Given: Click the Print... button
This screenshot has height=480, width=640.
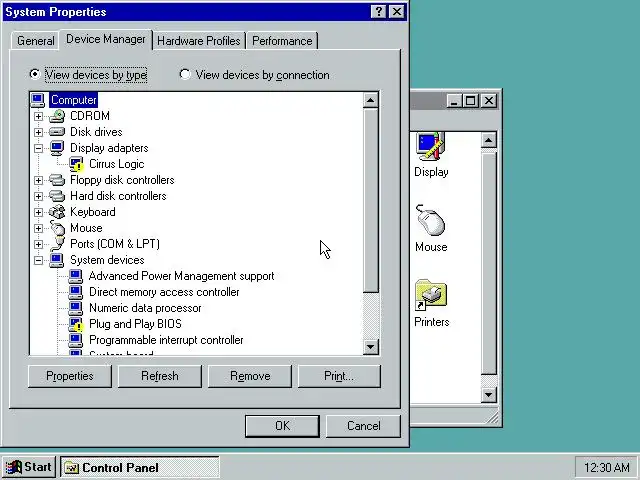Looking at the screenshot, I should (x=339, y=376).
